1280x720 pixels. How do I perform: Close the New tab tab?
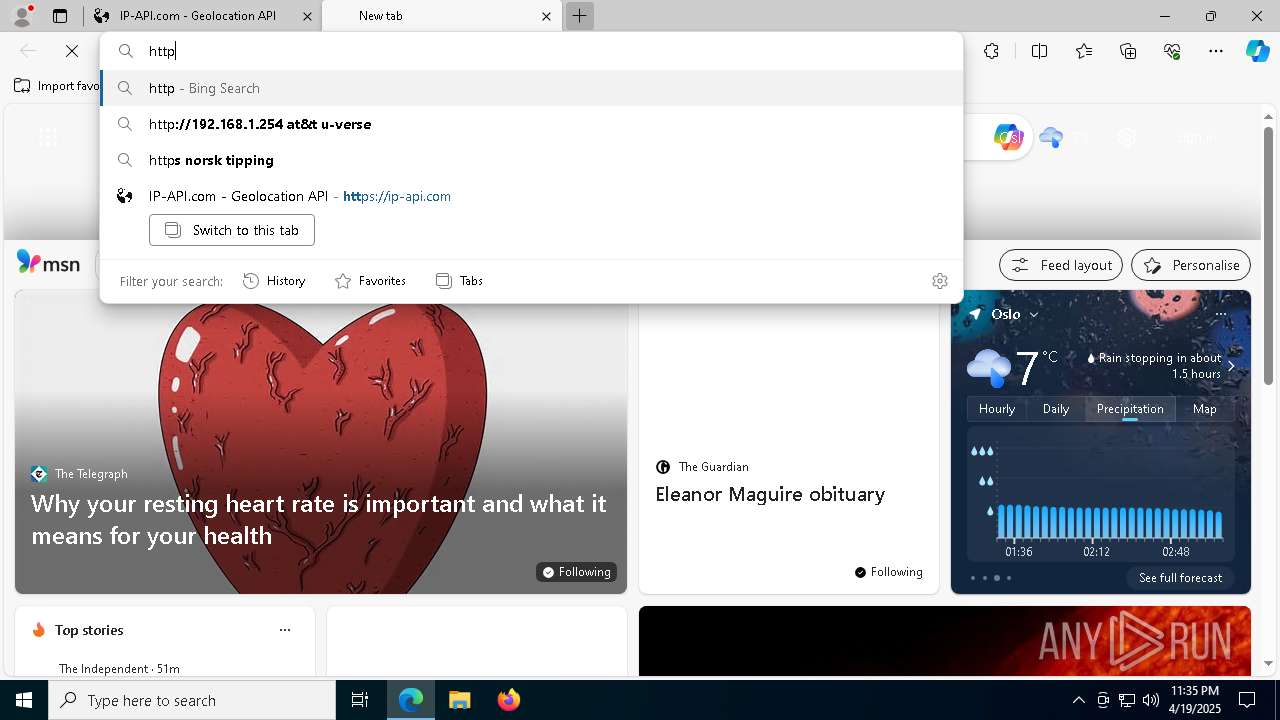tap(546, 16)
